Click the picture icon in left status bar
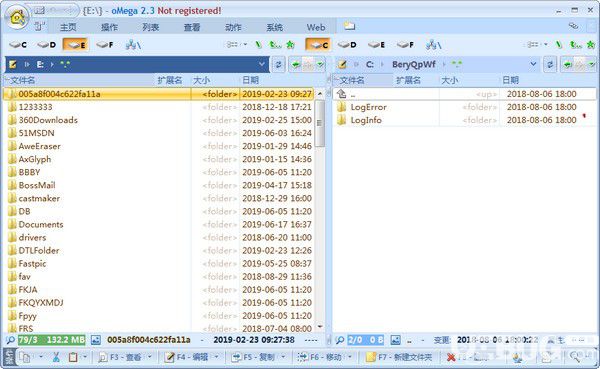600x369 pixels. point(96,340)
